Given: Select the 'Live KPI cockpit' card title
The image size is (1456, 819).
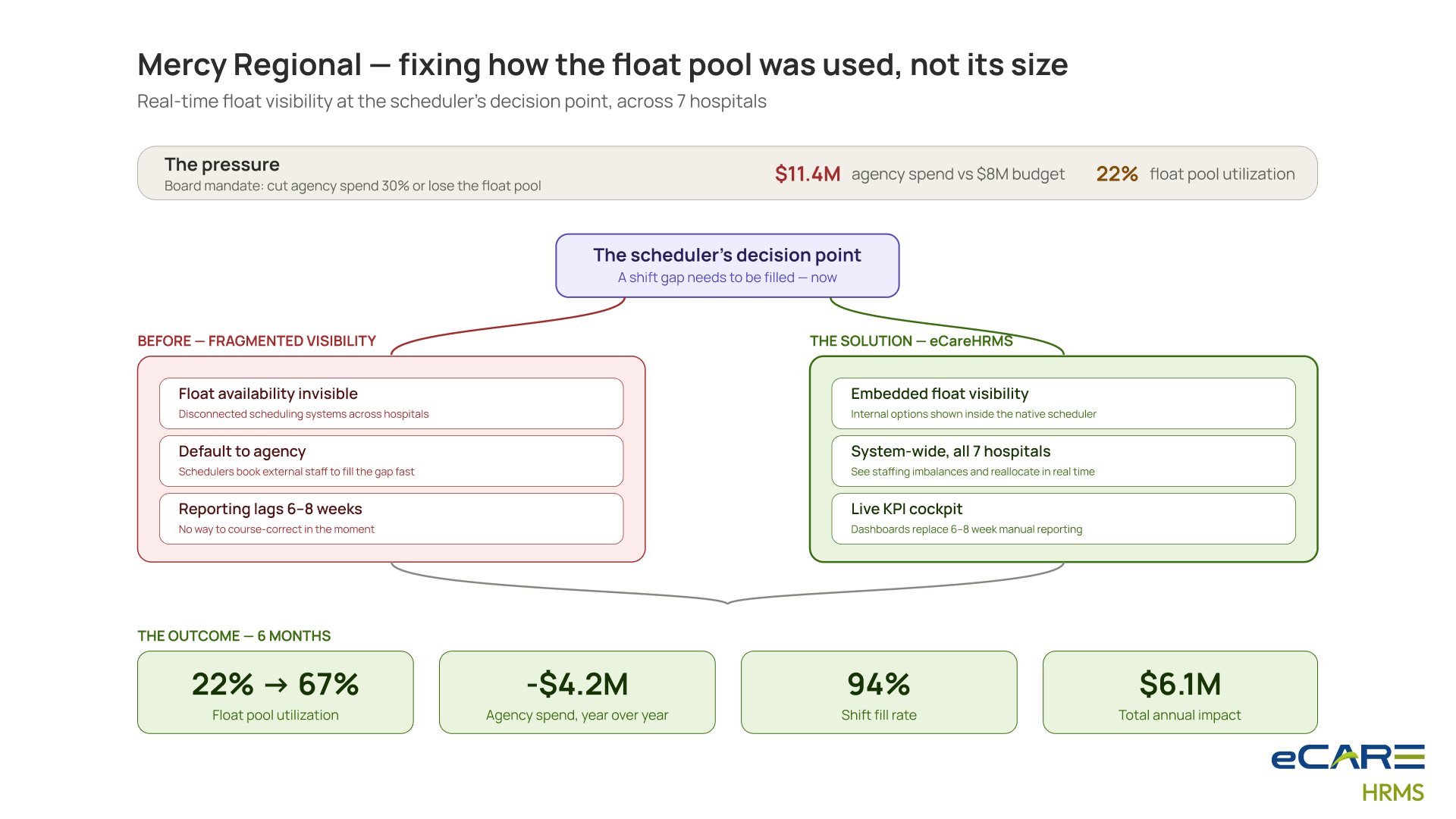Looking at the screenshot, I should (906, 509).
